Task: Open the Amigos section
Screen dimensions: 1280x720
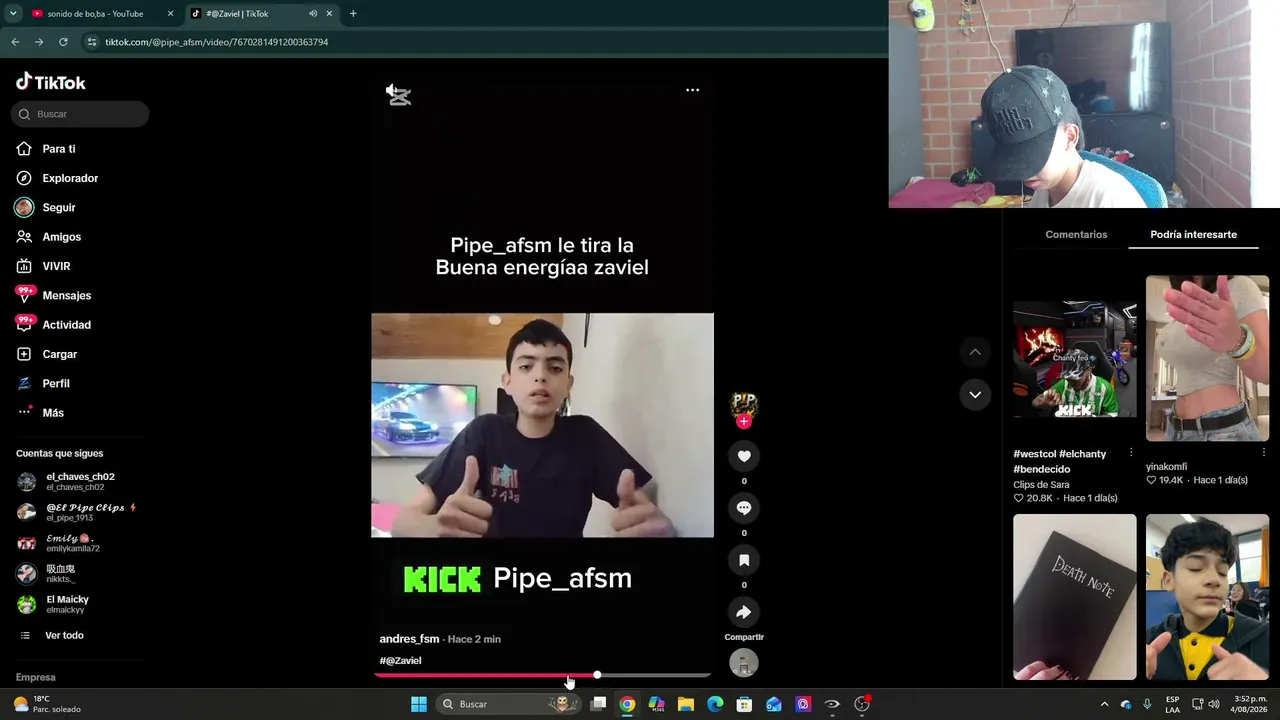Action: coord(61,237)
